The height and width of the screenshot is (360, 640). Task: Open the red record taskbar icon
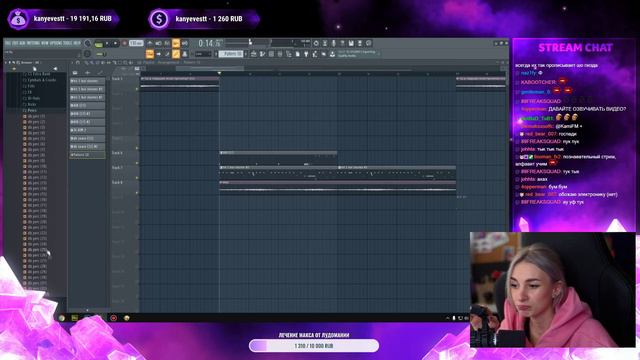113,318
